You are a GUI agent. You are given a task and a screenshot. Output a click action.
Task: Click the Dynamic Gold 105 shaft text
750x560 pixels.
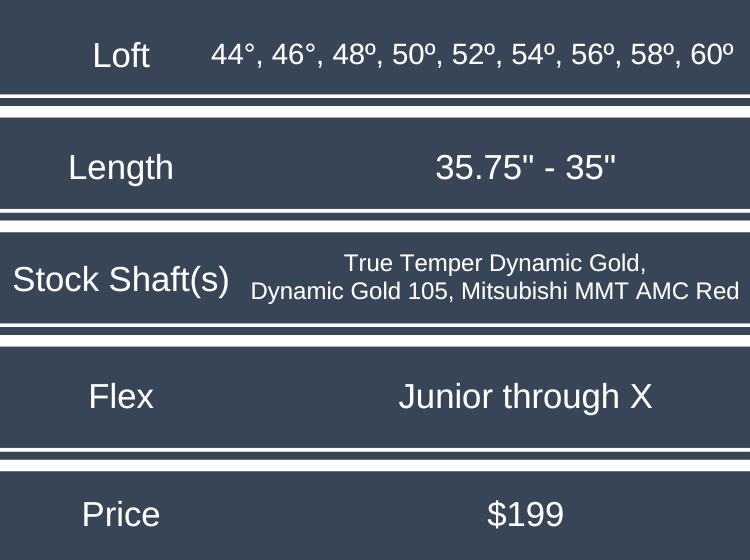click(x=341, y=292)
